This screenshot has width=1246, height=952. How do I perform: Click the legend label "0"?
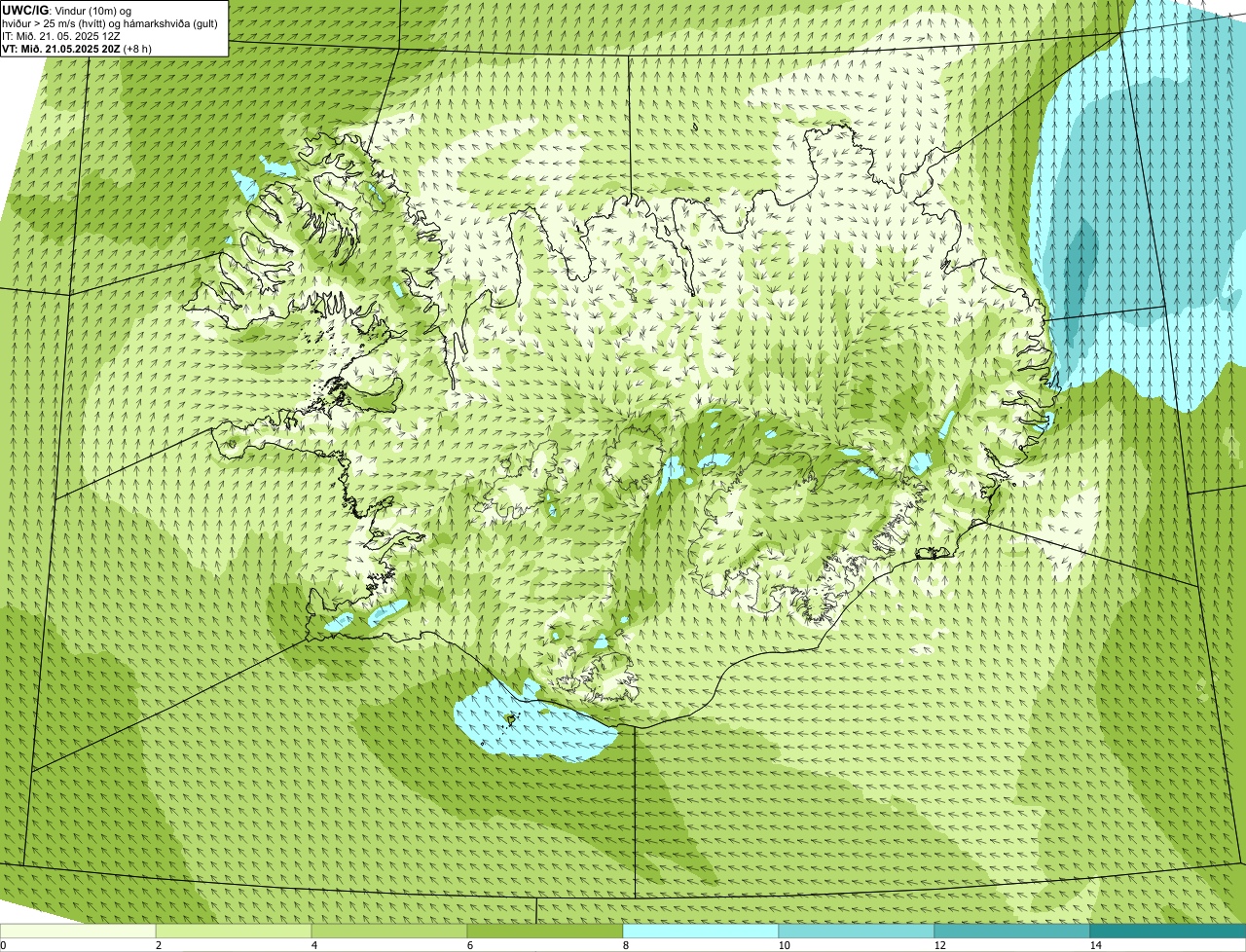click(x=3, y=945)
